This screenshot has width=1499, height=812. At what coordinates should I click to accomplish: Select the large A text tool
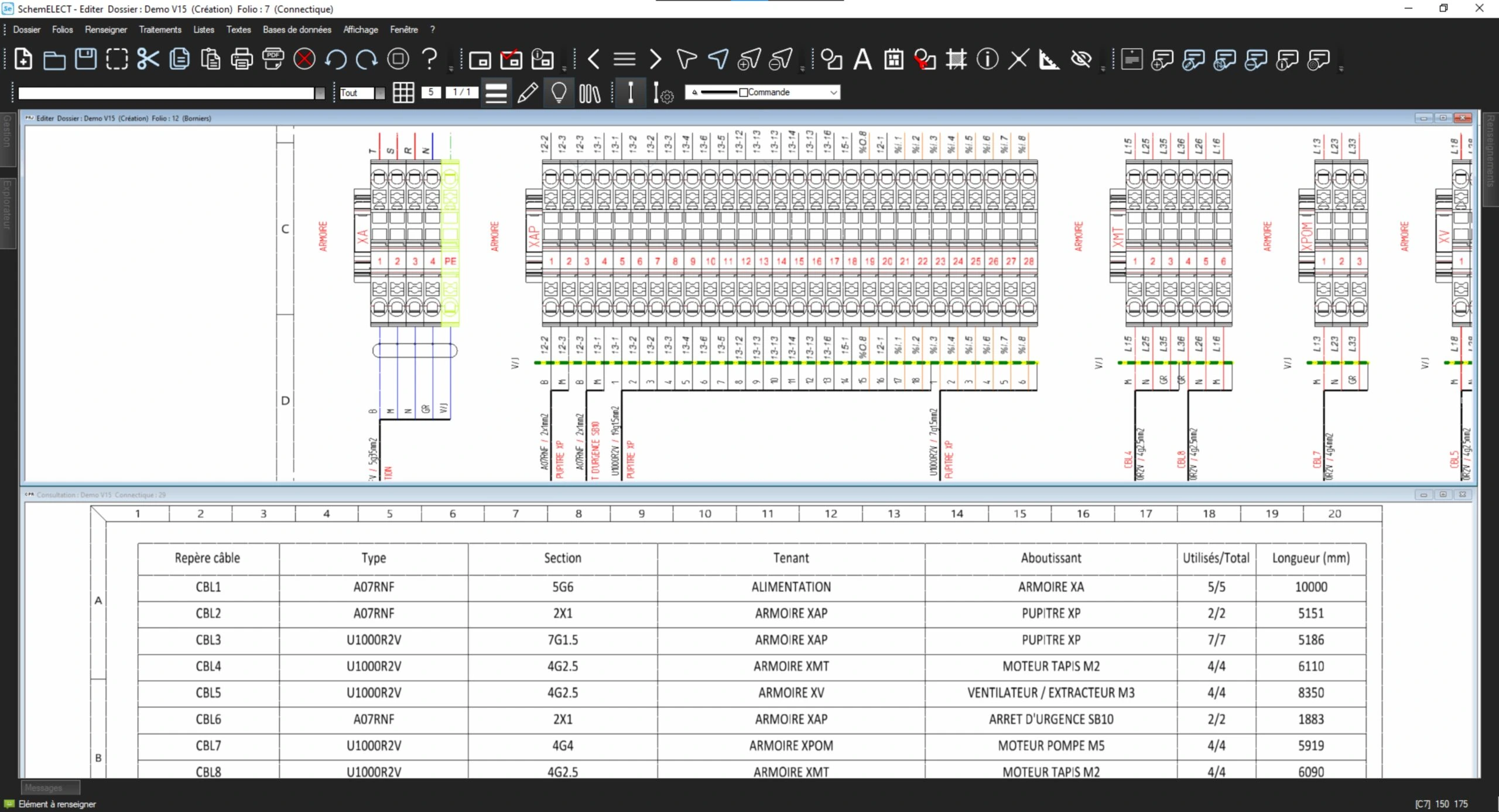[862, 59]
